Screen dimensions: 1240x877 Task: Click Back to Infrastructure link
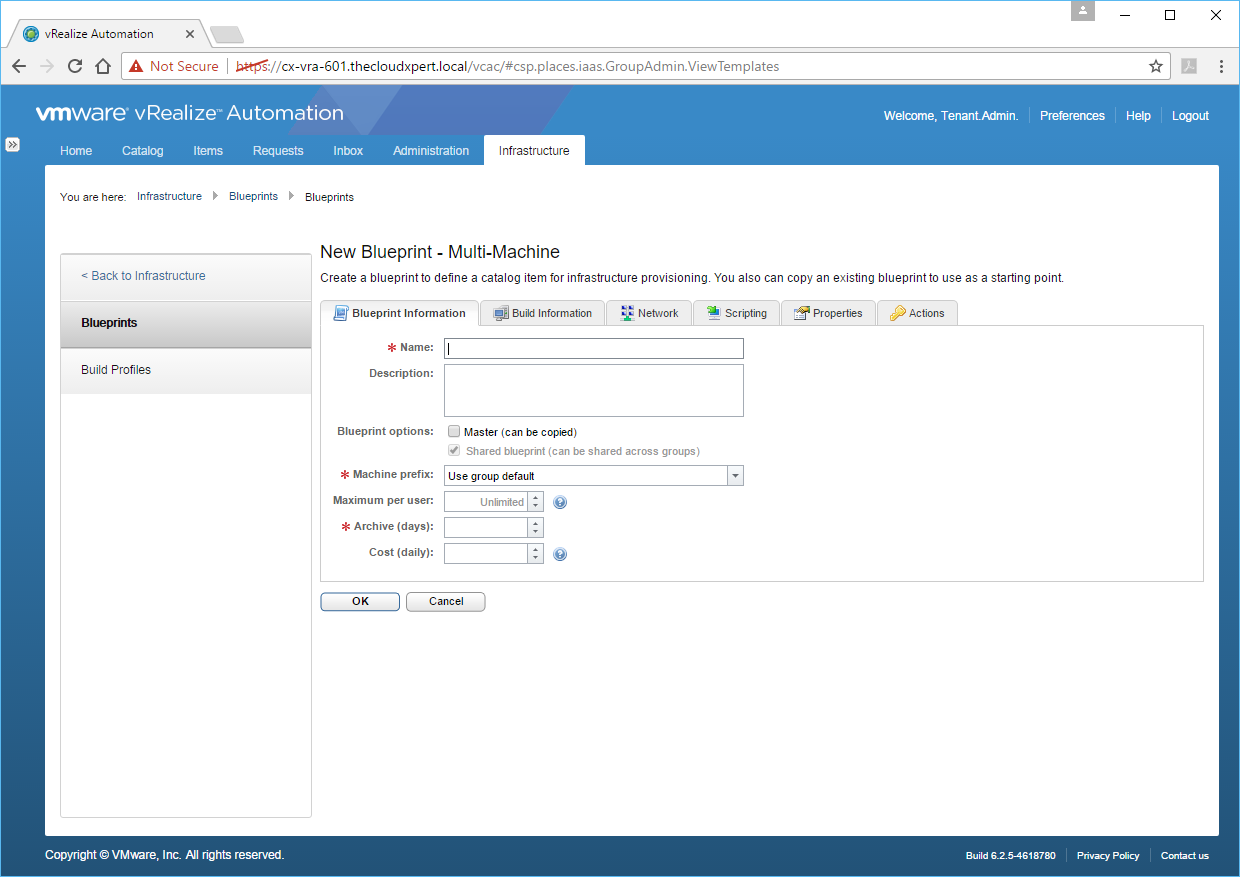[144, 276]
